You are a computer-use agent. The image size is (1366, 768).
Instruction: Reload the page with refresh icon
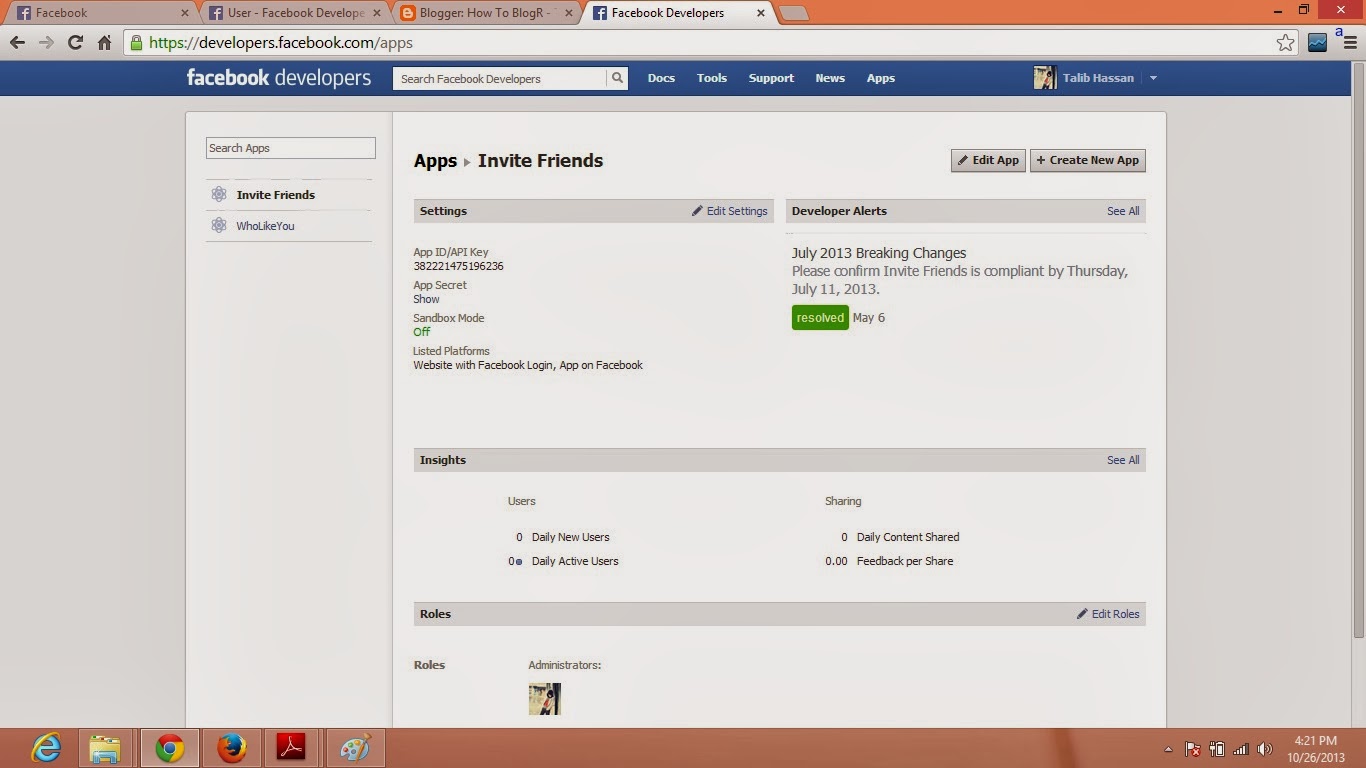pos(75,43)
